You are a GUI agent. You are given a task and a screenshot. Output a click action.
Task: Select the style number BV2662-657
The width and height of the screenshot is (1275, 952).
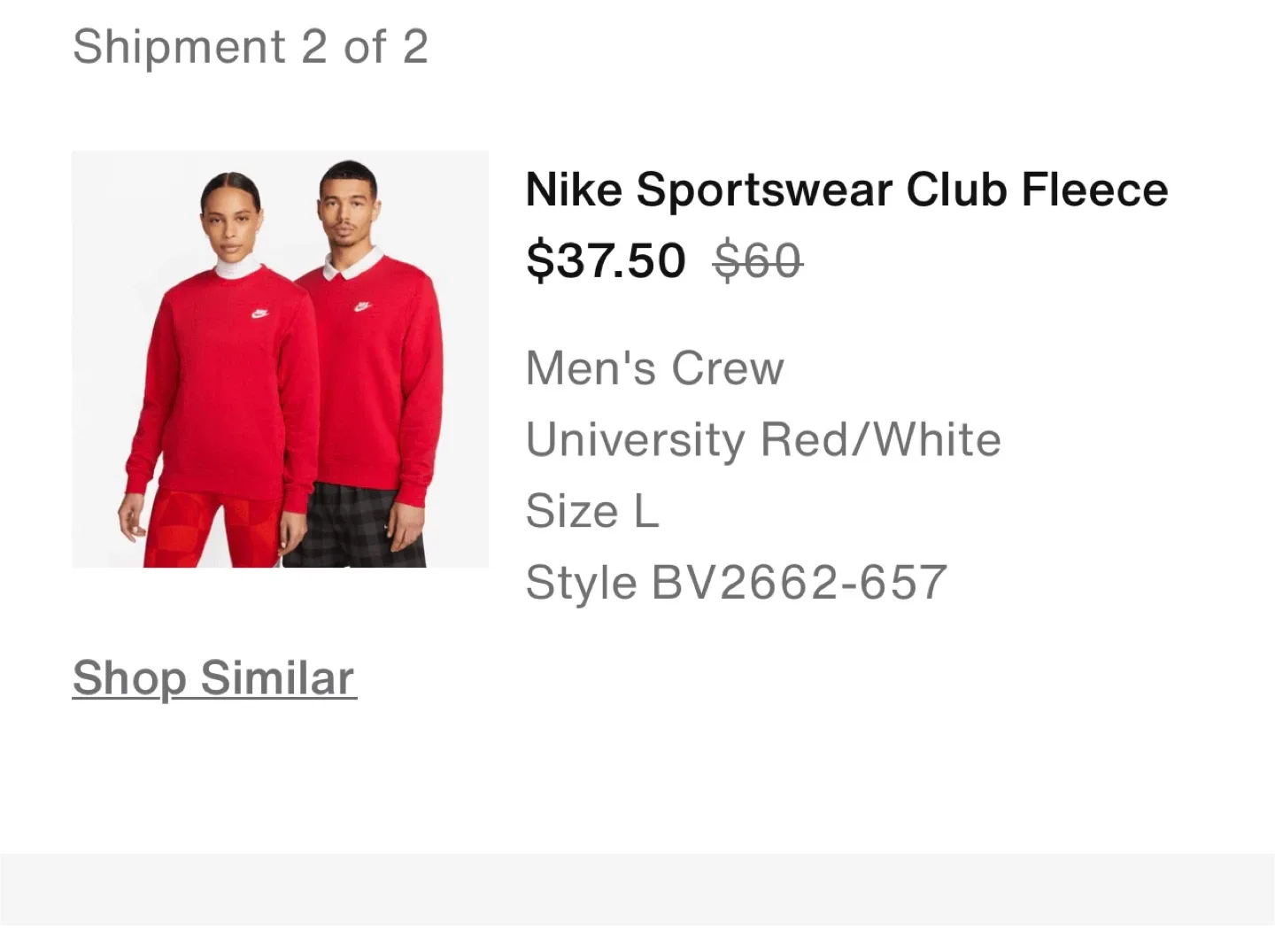click(736, 581)
